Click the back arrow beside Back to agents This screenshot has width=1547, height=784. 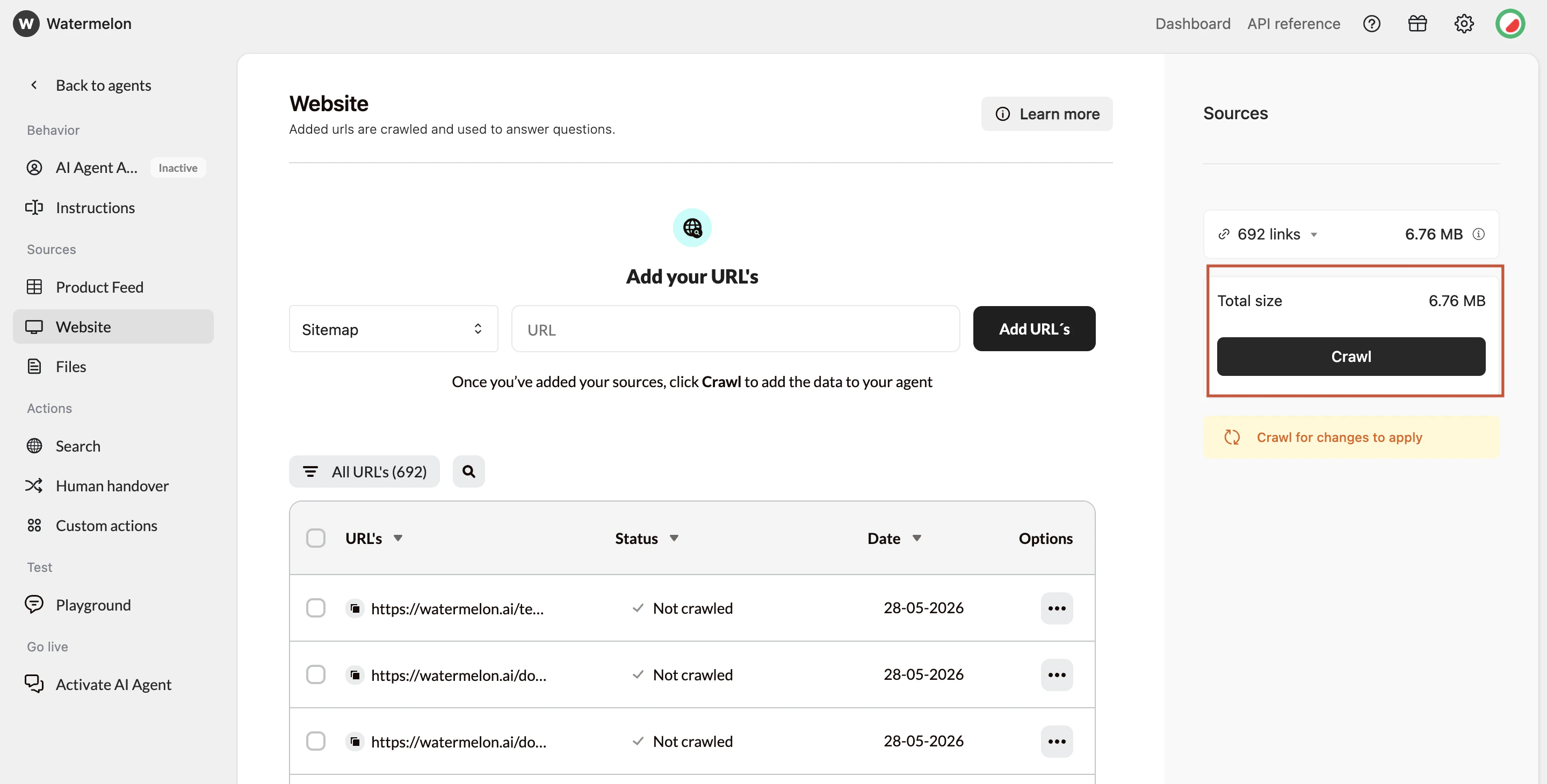click(34, 85)
